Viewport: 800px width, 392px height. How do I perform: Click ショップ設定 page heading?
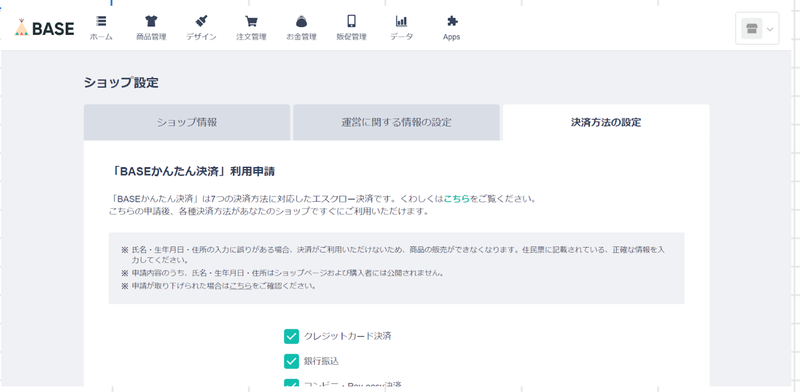[121, 83]
